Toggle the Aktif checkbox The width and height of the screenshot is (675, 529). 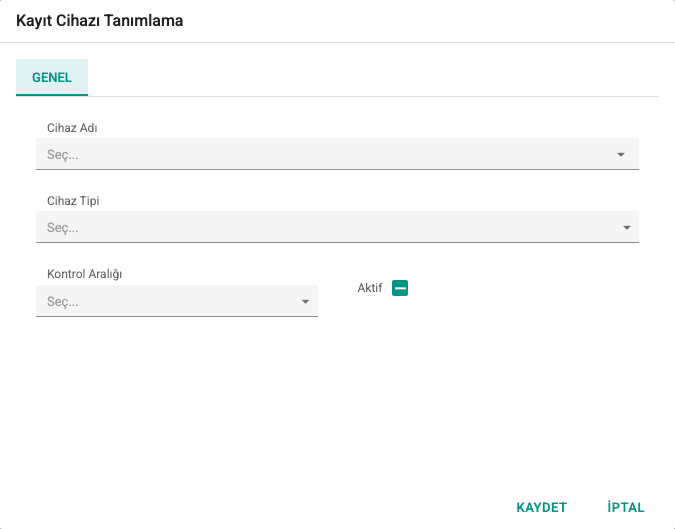[x=400, y=288]
